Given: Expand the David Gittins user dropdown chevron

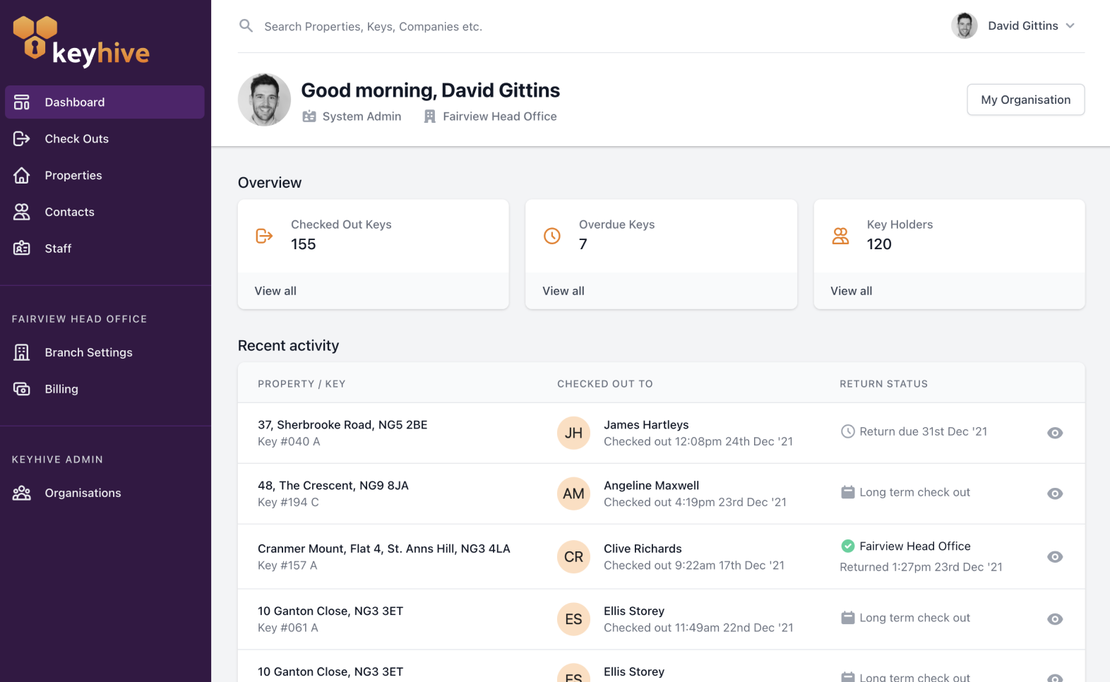Looking at the screenshot, I should (1070, 26).
